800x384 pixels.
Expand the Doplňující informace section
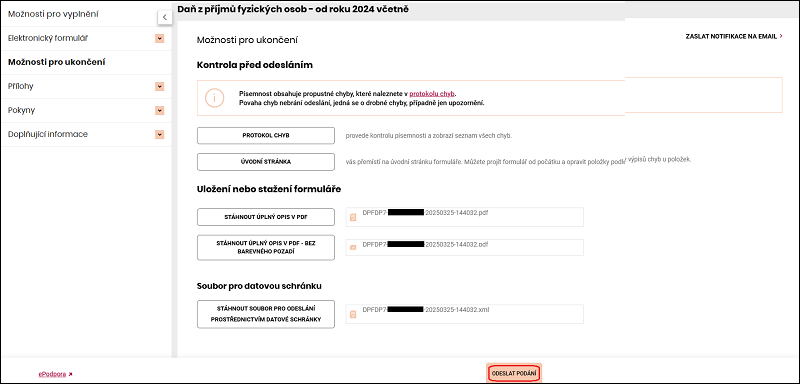(x=160, y=135)
